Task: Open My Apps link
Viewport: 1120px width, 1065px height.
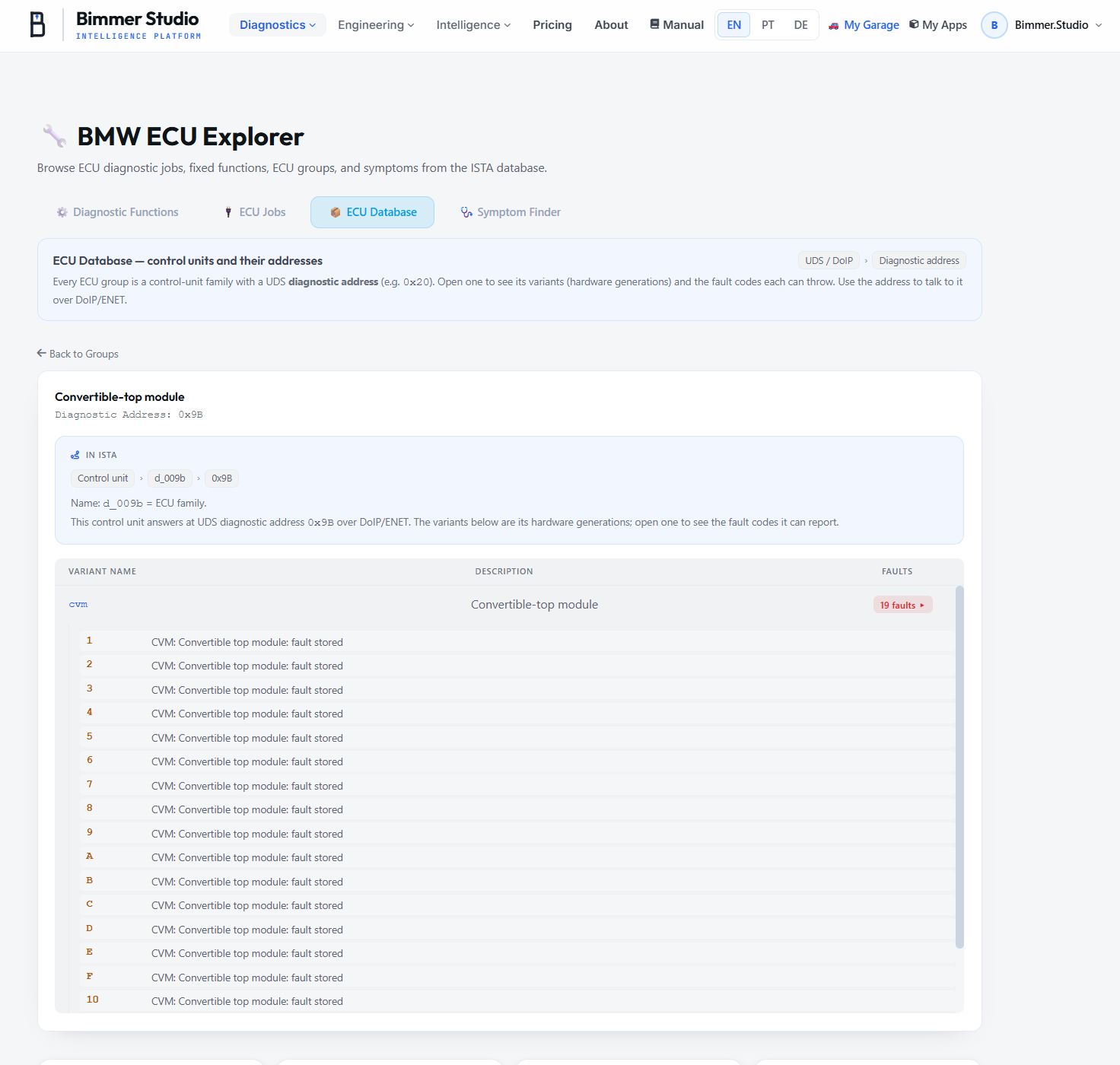Action: point(938,25)
